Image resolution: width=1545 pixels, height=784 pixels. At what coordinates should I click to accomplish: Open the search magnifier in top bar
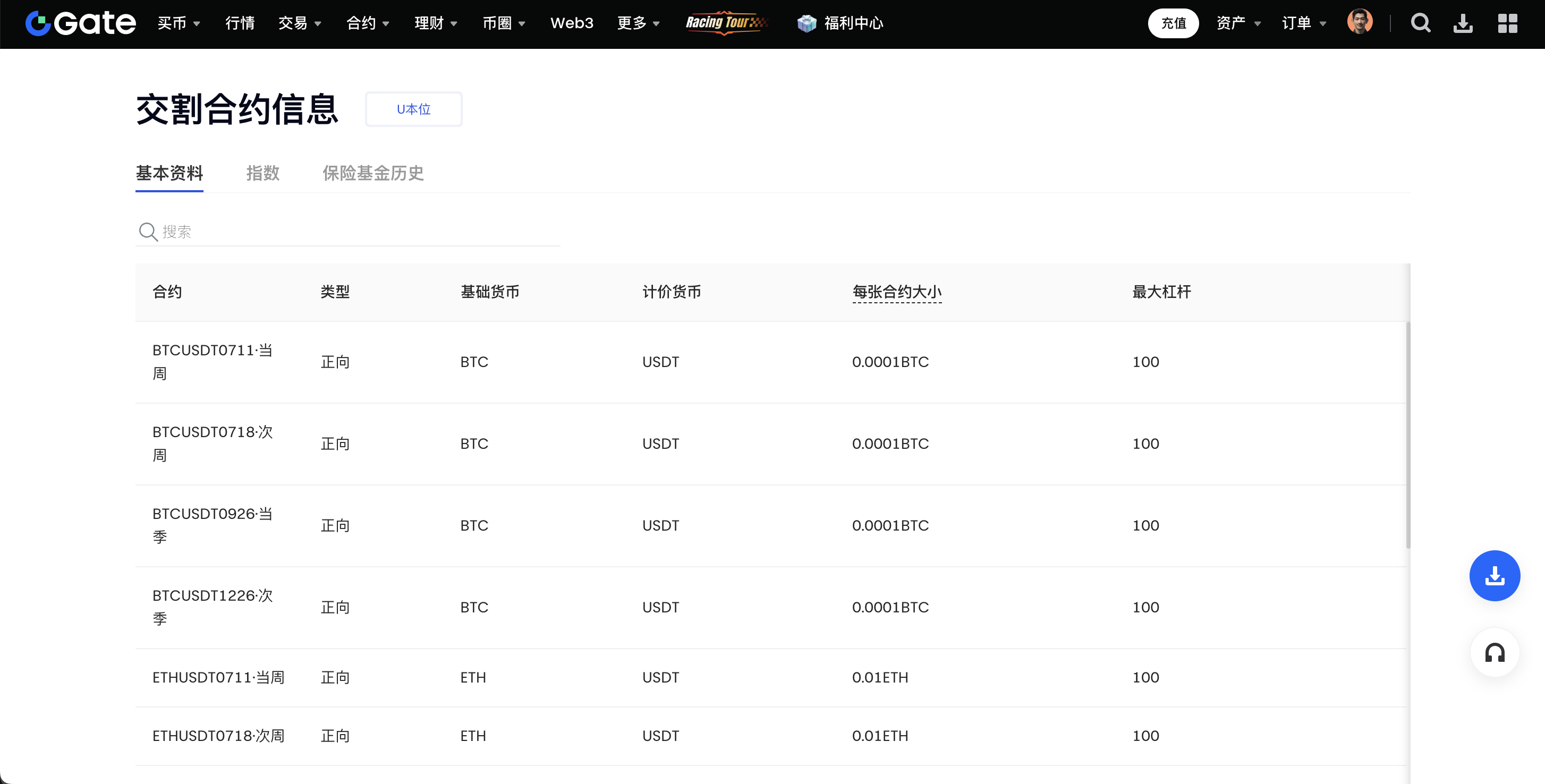point(1420,23)
